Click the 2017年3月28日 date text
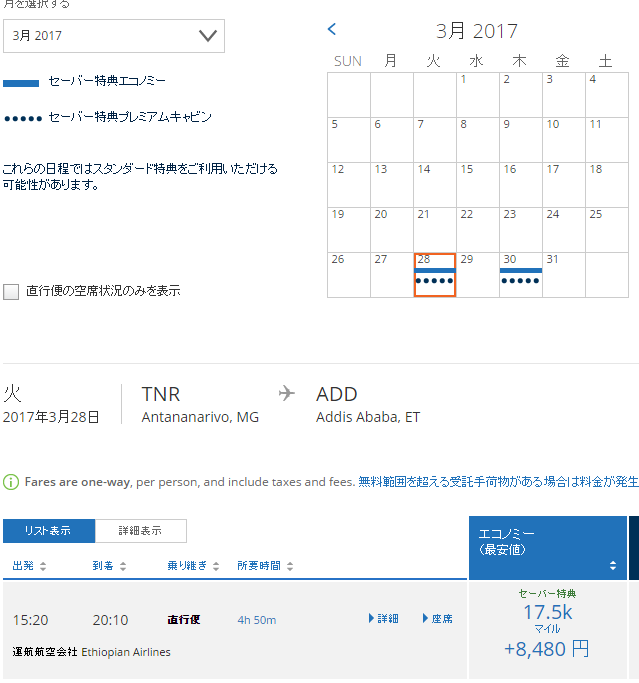This screenshot has height=683, width=639. [x=51, y=417]
